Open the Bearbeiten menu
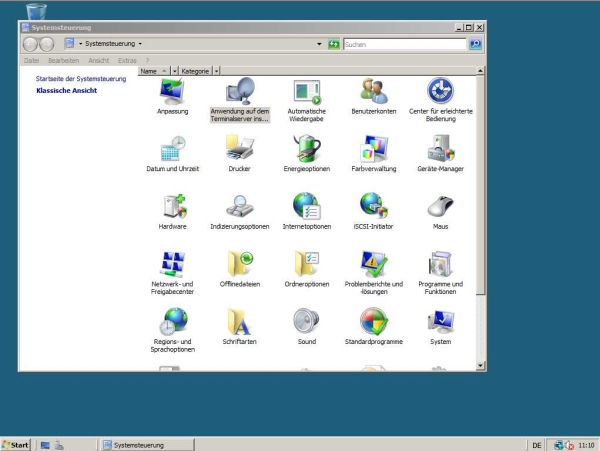 pyautogui.click(x=64, y=60)
